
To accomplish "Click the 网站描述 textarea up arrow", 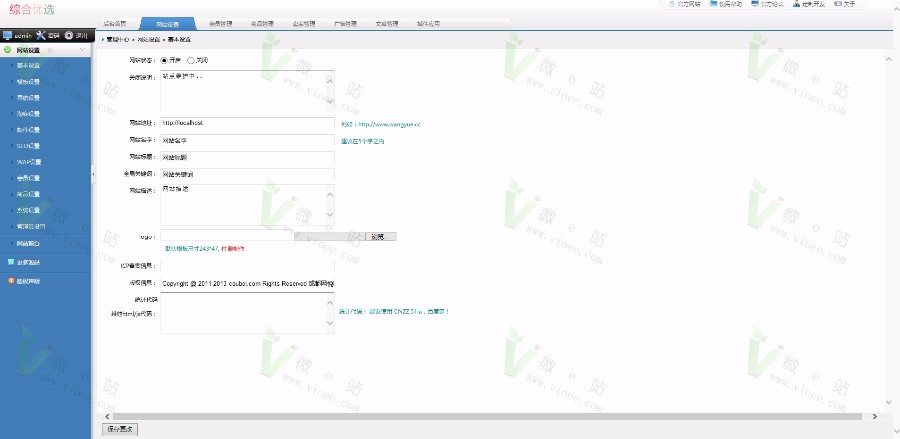I will pos(329,195).
